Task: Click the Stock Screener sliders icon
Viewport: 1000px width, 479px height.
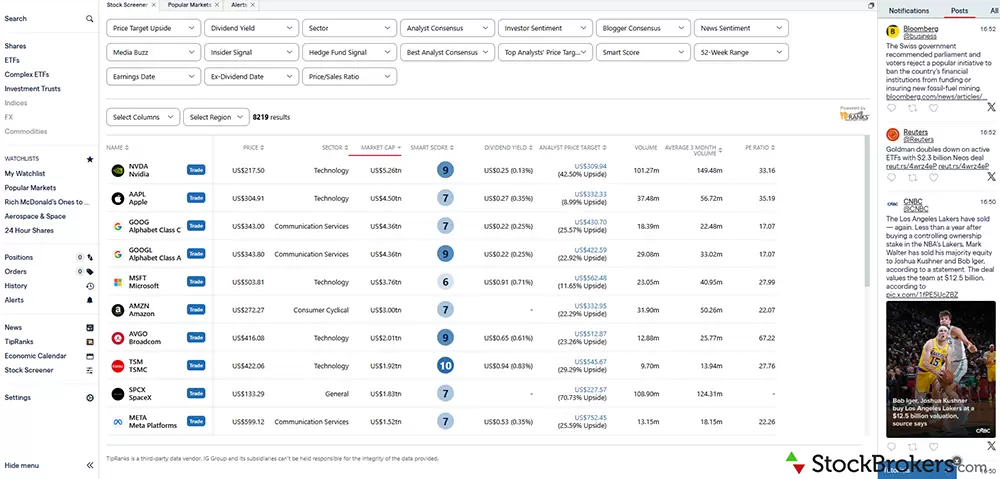Action: [90, 370]
